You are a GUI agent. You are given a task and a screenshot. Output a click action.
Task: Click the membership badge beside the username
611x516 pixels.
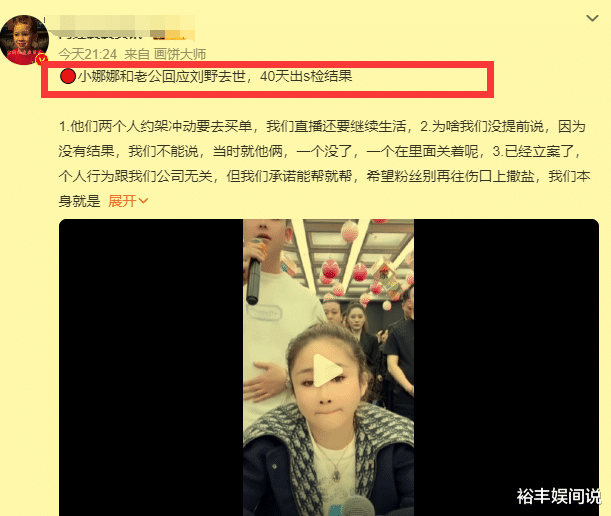click(171, 34)
